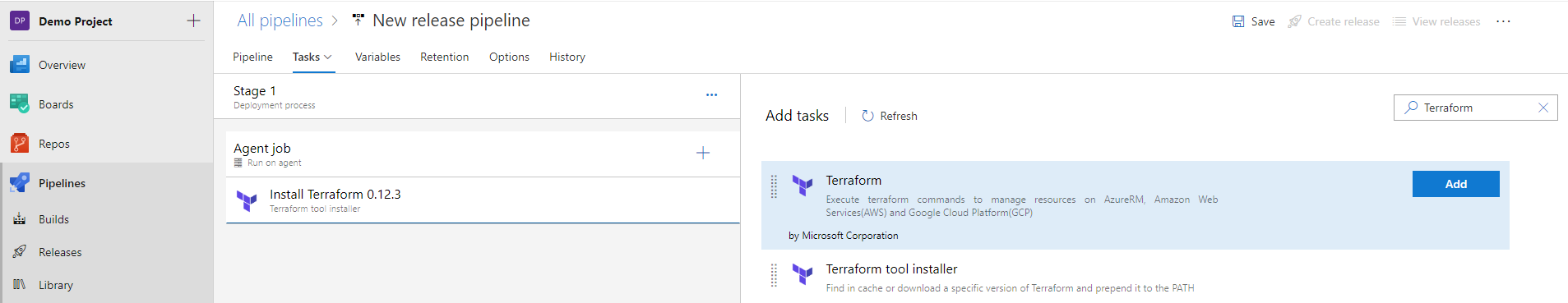The image size is (1568, 303).
Task: Click the 'Add tasks' heading
Action: tap(797, 116)
